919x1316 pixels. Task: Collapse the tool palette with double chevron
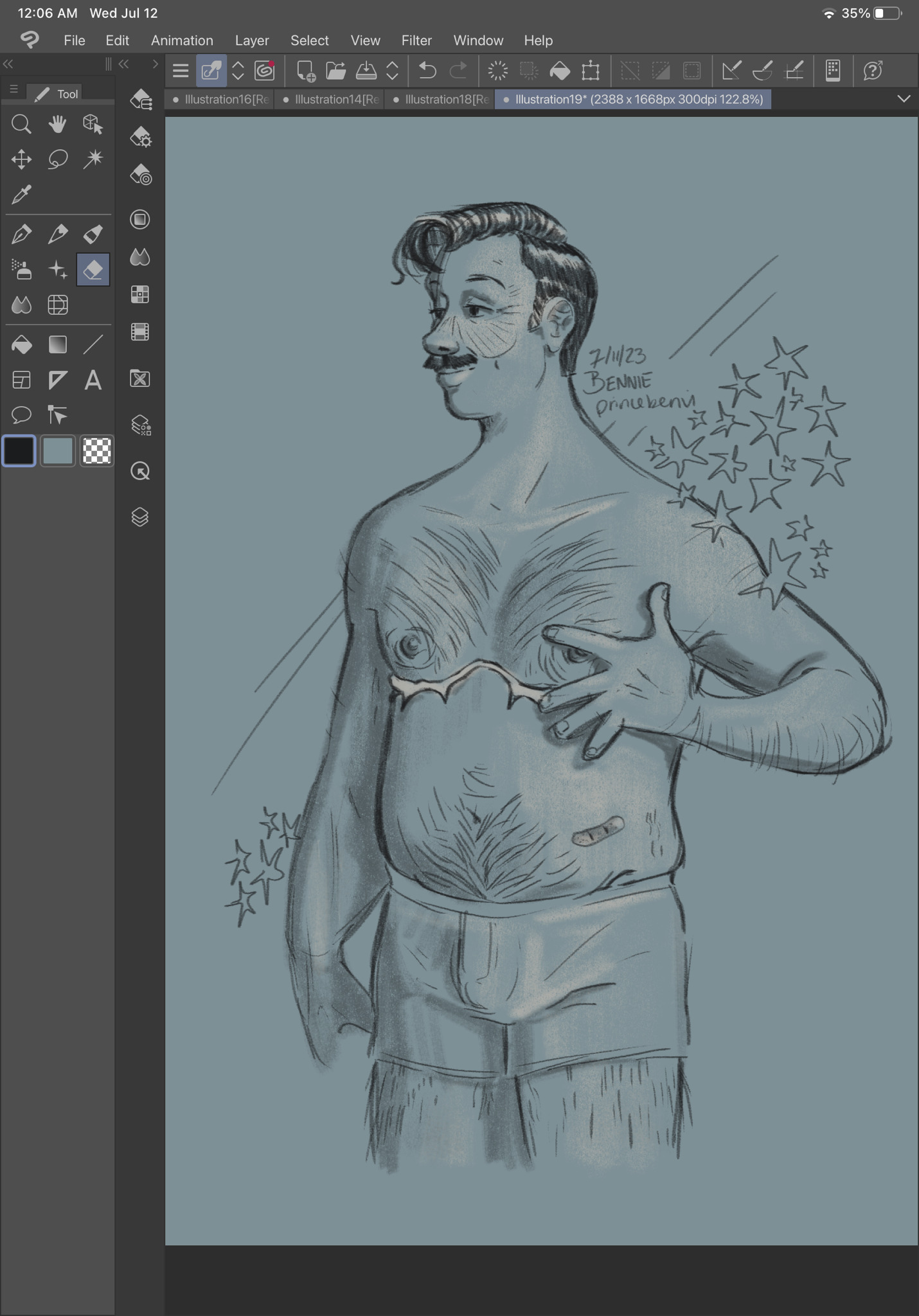pyautogui.click(x=8, y=64)
